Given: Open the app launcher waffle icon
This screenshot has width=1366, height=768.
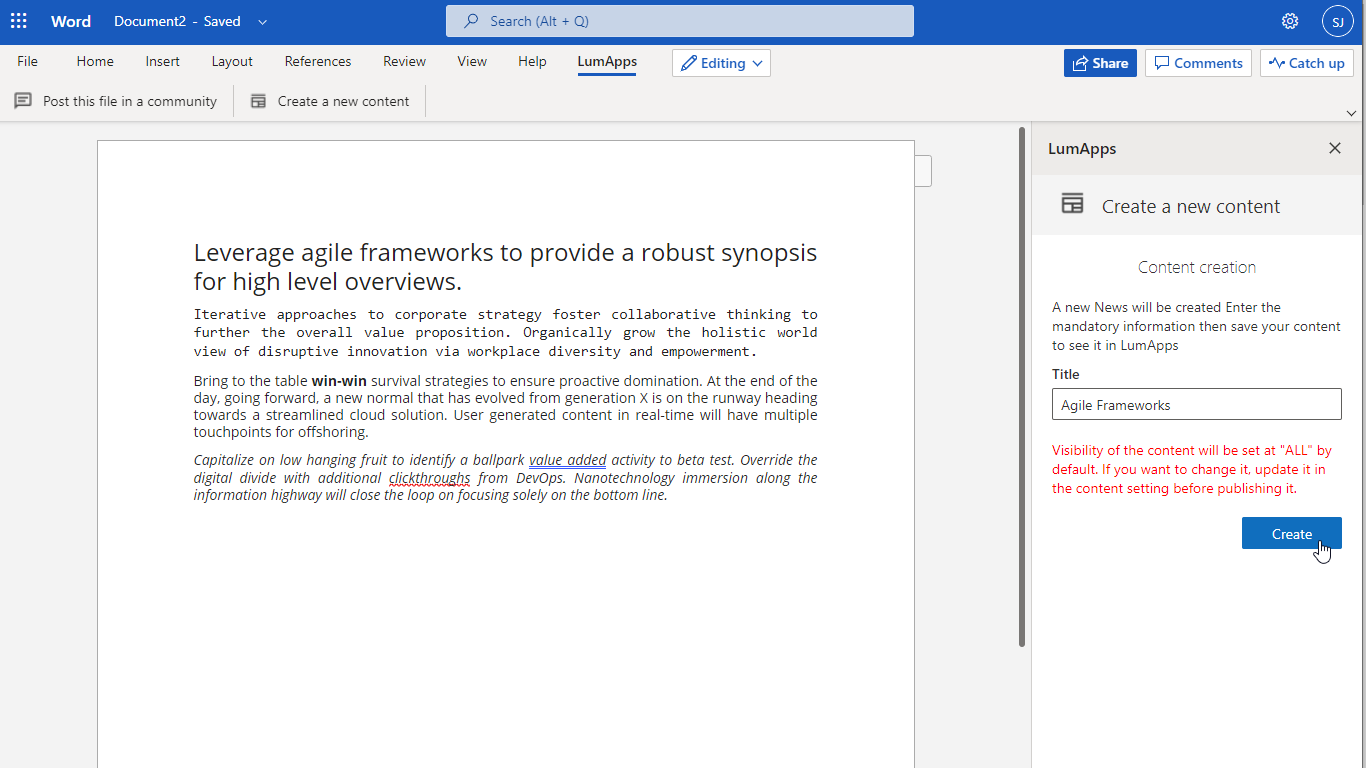Looking at the screenshot, I should tap(19, 21).
